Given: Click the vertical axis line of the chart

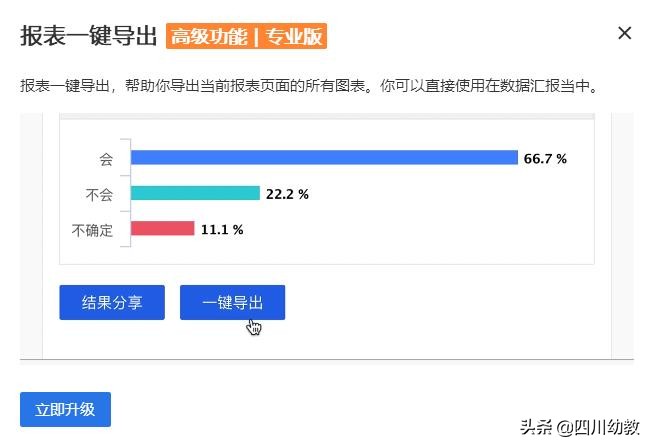Looking at the screenshot, I should click(x=130, y=193).
